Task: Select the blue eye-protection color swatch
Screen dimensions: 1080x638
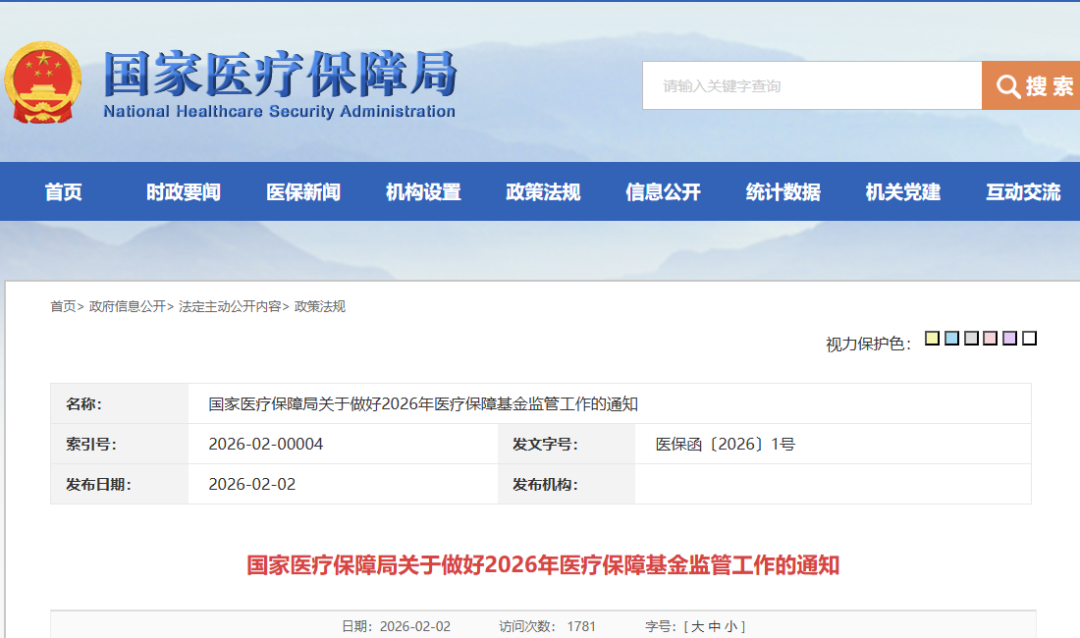Action: [952, 338]
